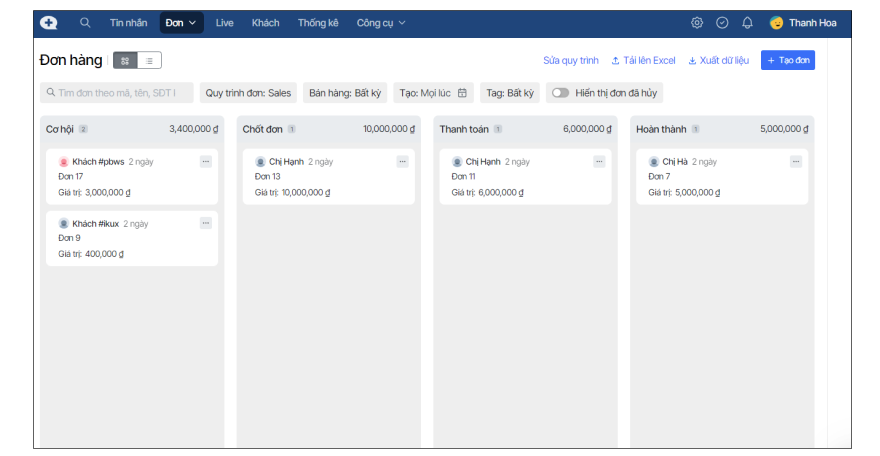This screenshot has height=456, width=880.
Task: Click the checkmark circle tasks icon
Action: click(722, 23)
